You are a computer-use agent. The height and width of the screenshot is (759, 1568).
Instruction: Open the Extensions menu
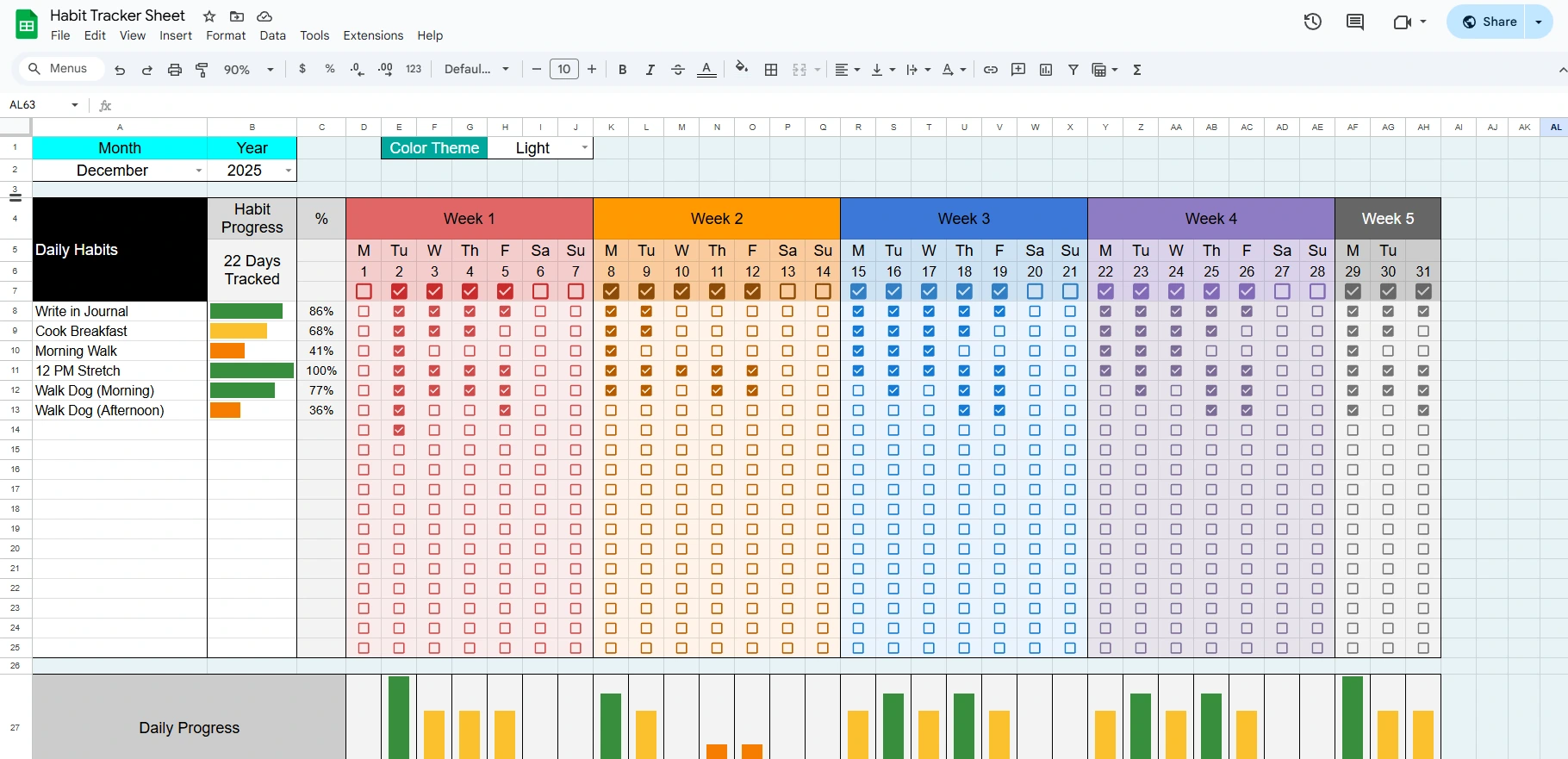click(373, 35)
